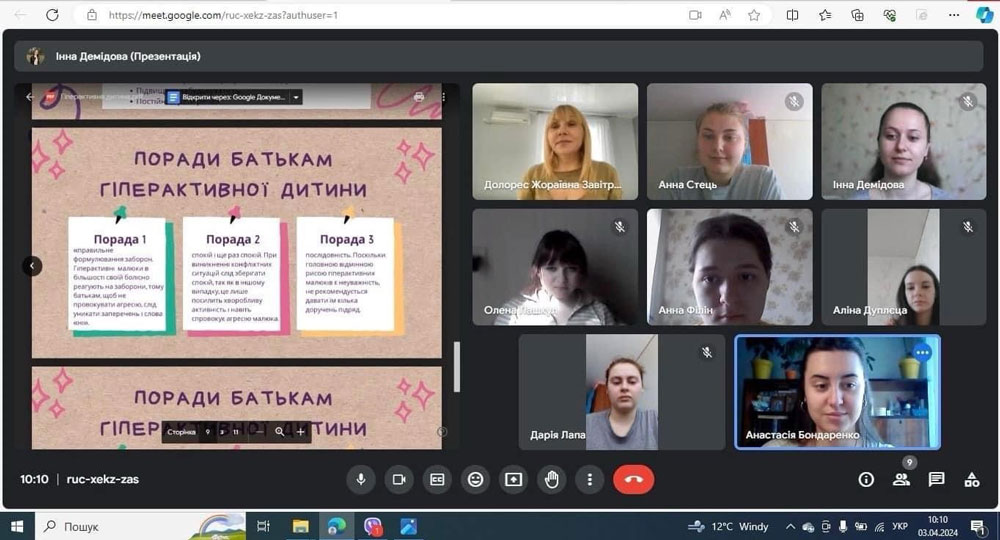Click muted mic icon on Анна Стець tile

(794, 101)
